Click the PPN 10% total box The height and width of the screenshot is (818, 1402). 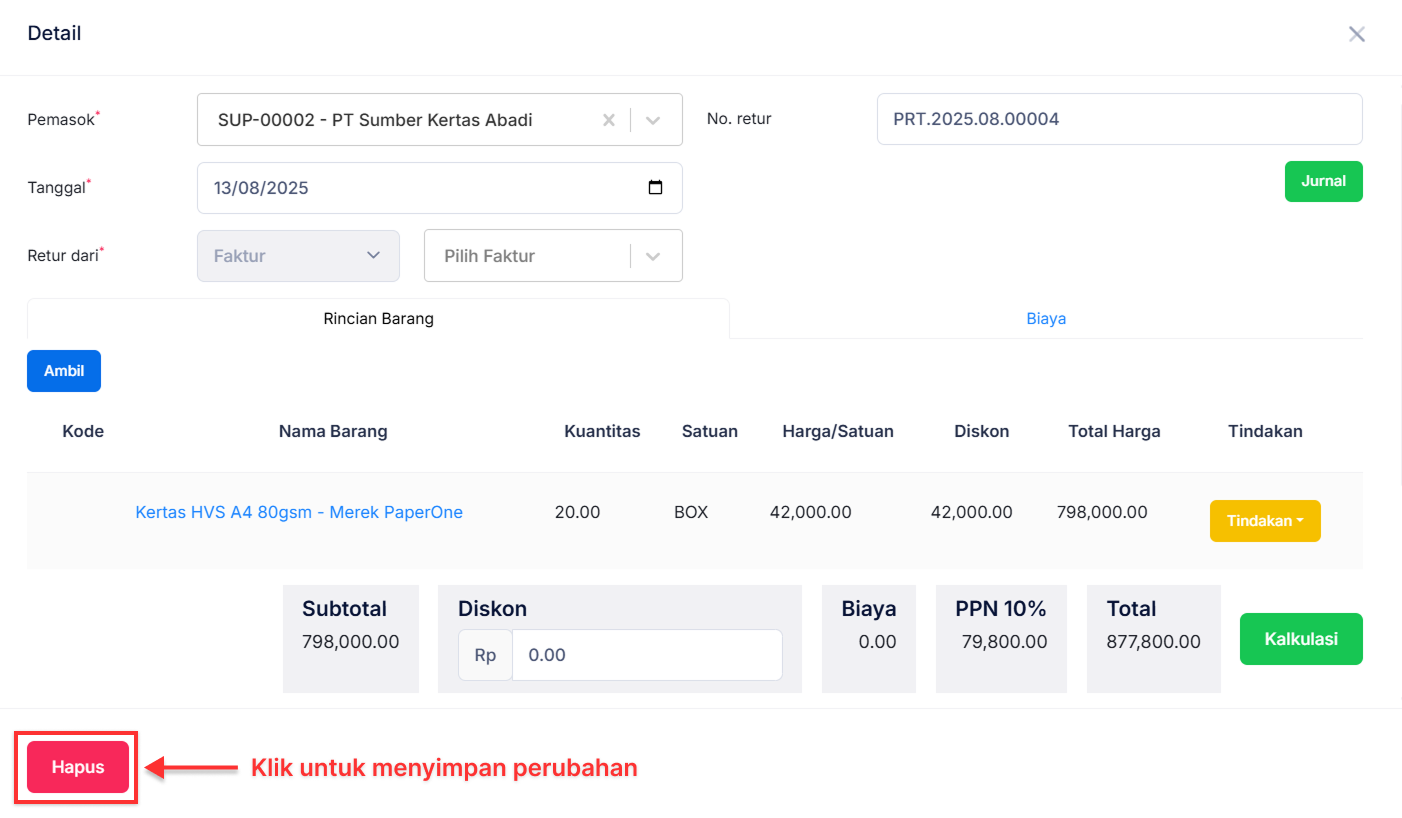(x=1001, y=638)
